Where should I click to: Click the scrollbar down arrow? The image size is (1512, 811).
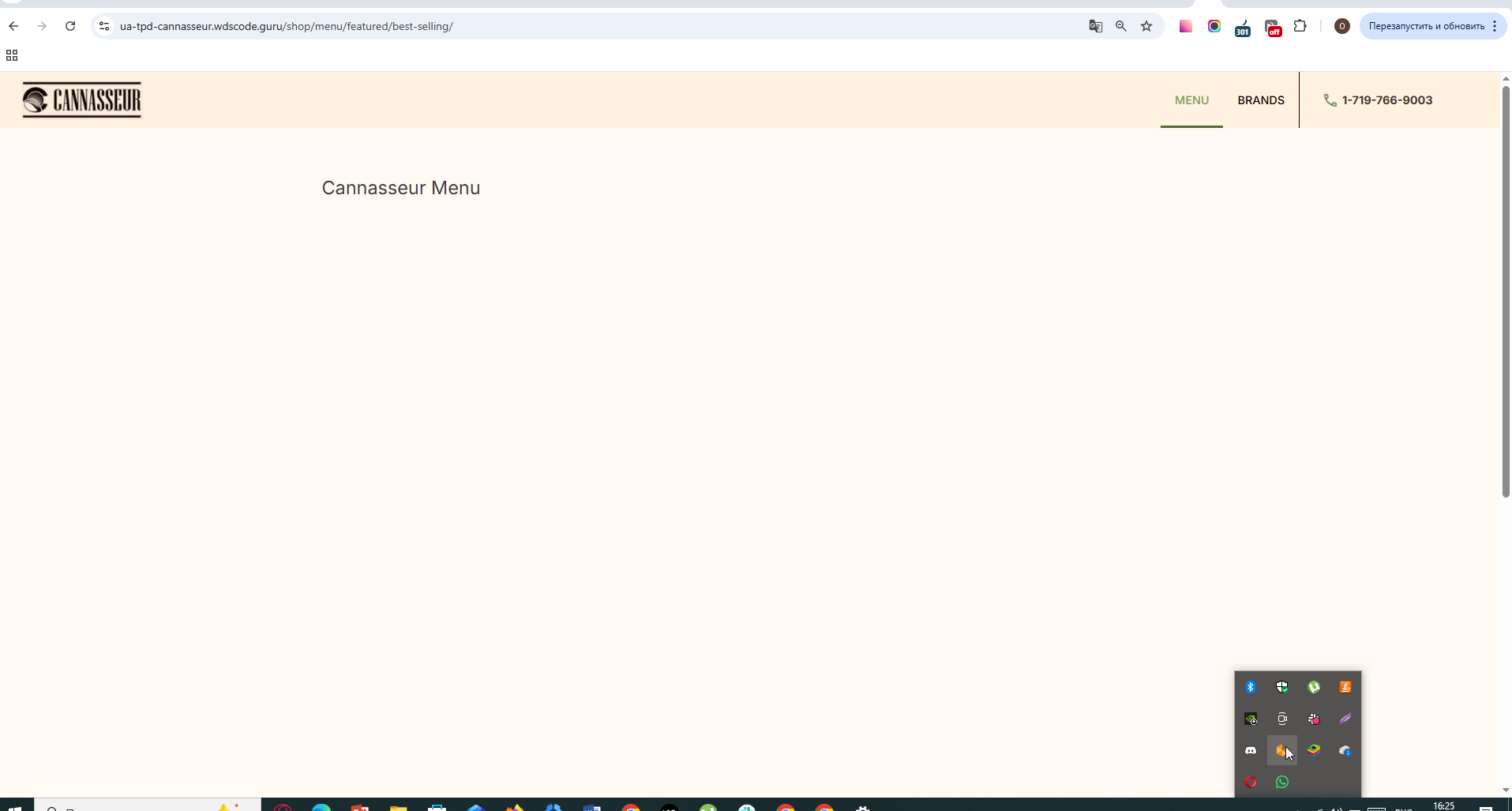[1506, 790]
